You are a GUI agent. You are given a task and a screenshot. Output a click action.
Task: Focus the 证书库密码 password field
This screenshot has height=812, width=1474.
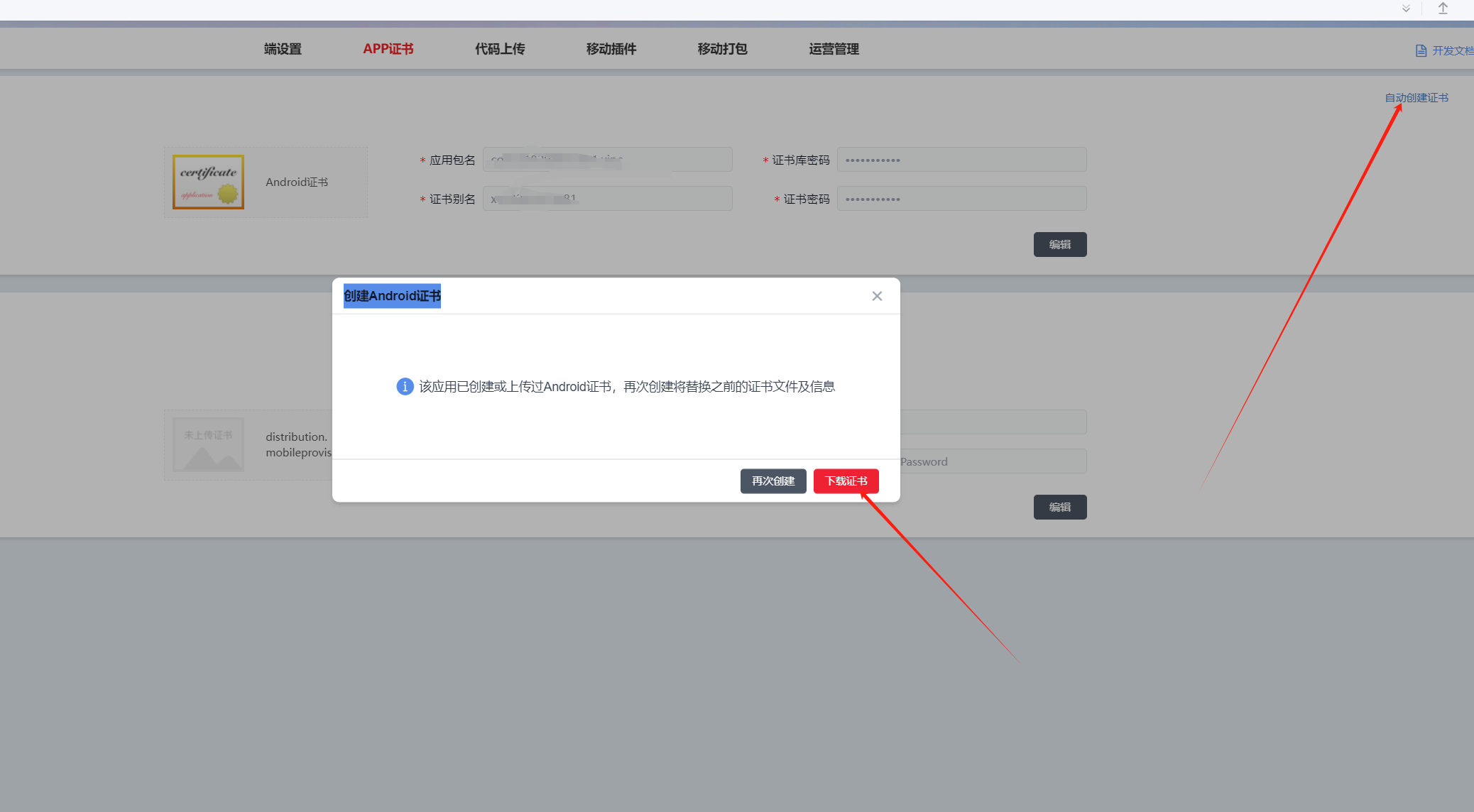[961, 160]
